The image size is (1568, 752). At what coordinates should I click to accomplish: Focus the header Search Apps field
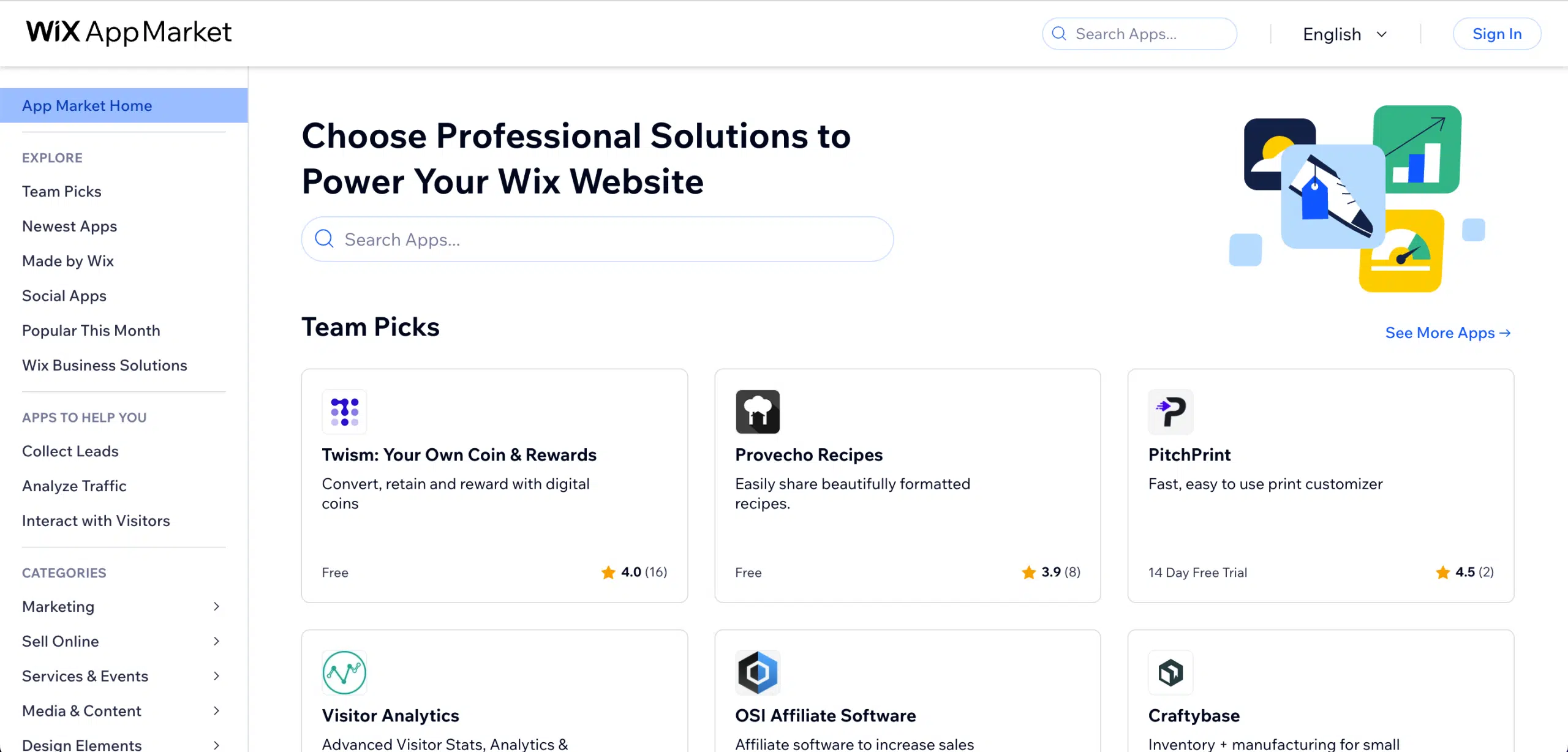click(1140, 34)
